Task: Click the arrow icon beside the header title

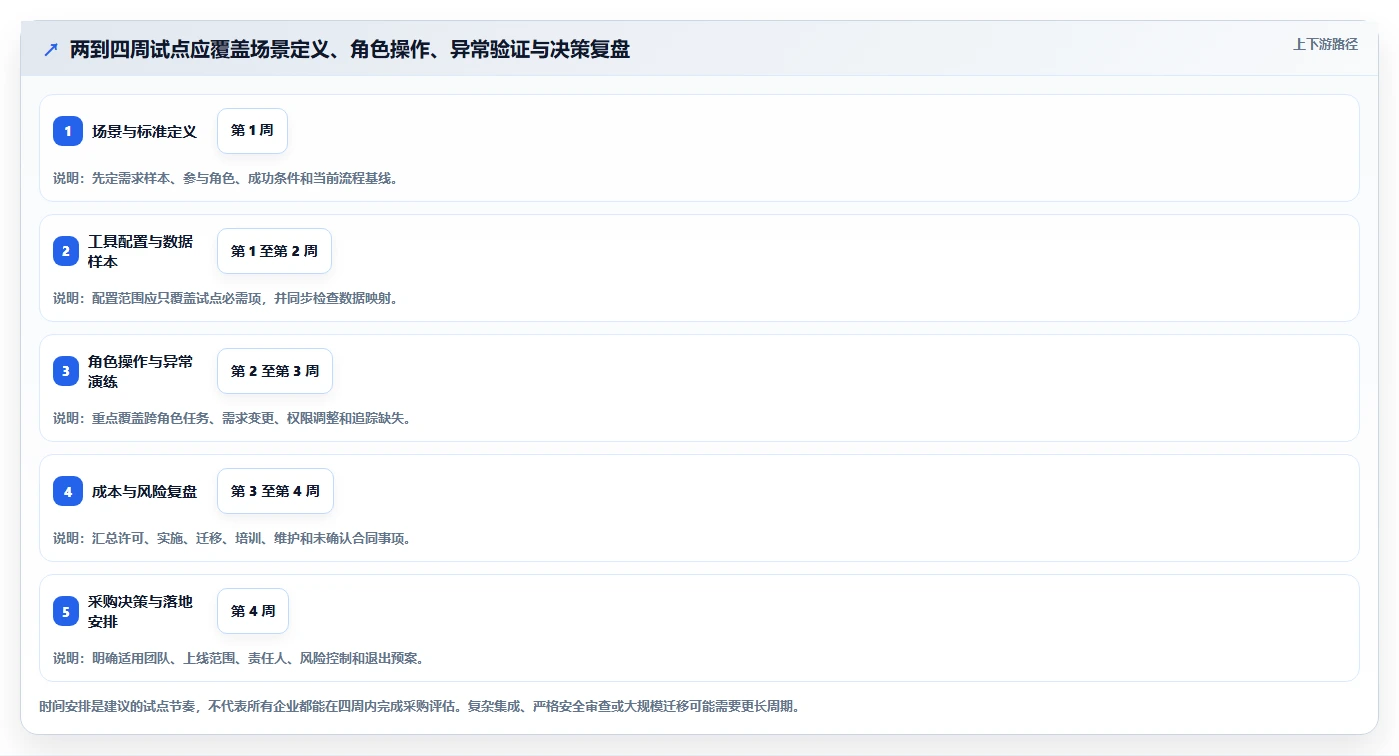Action: [x=51, y=49]
